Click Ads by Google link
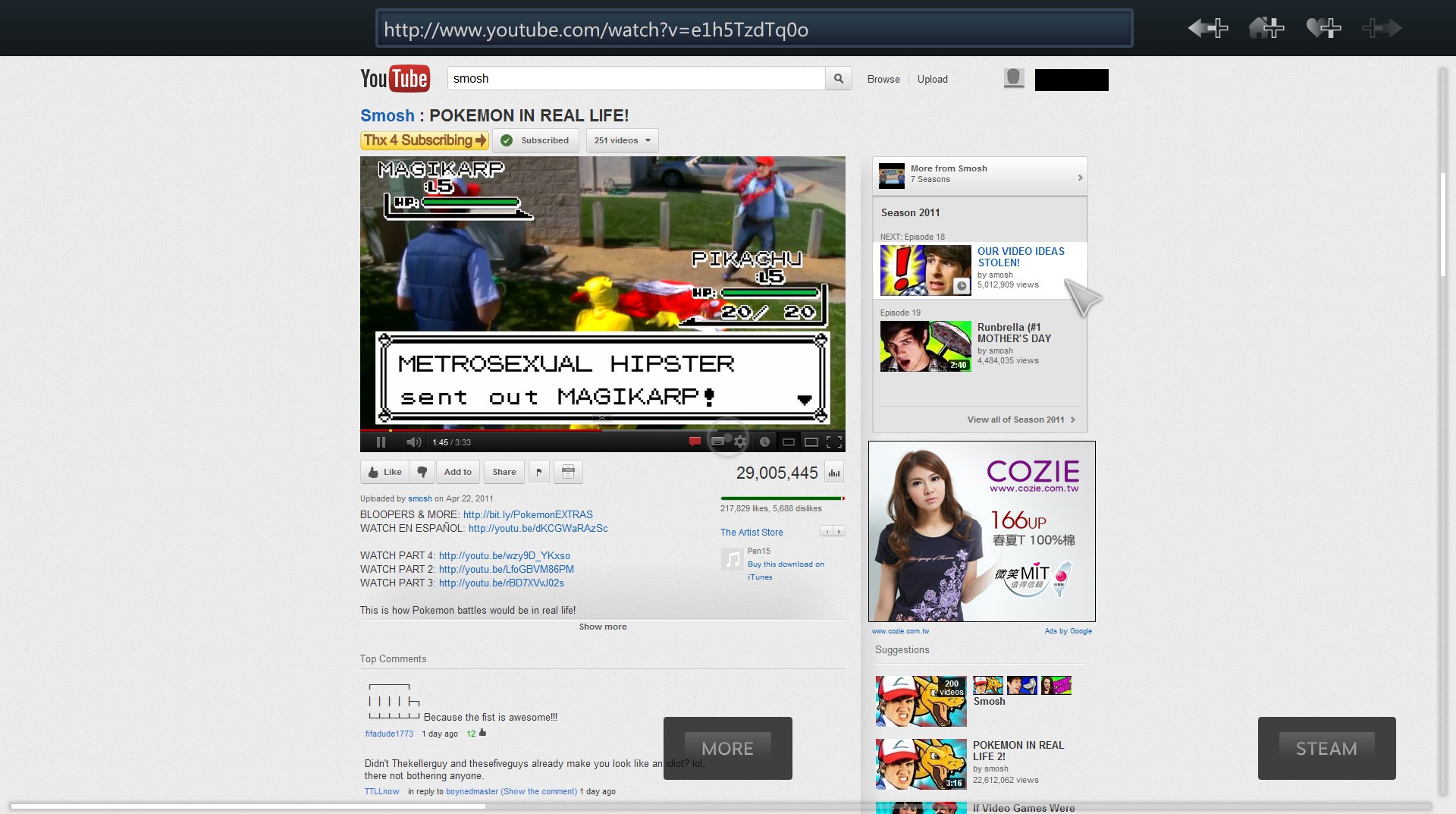The image size is (1456, 814). click(x=1068, y=631)
